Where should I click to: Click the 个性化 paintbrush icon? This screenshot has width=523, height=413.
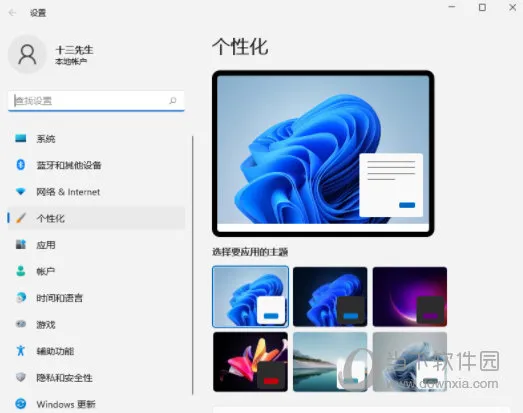click(21, 218)
